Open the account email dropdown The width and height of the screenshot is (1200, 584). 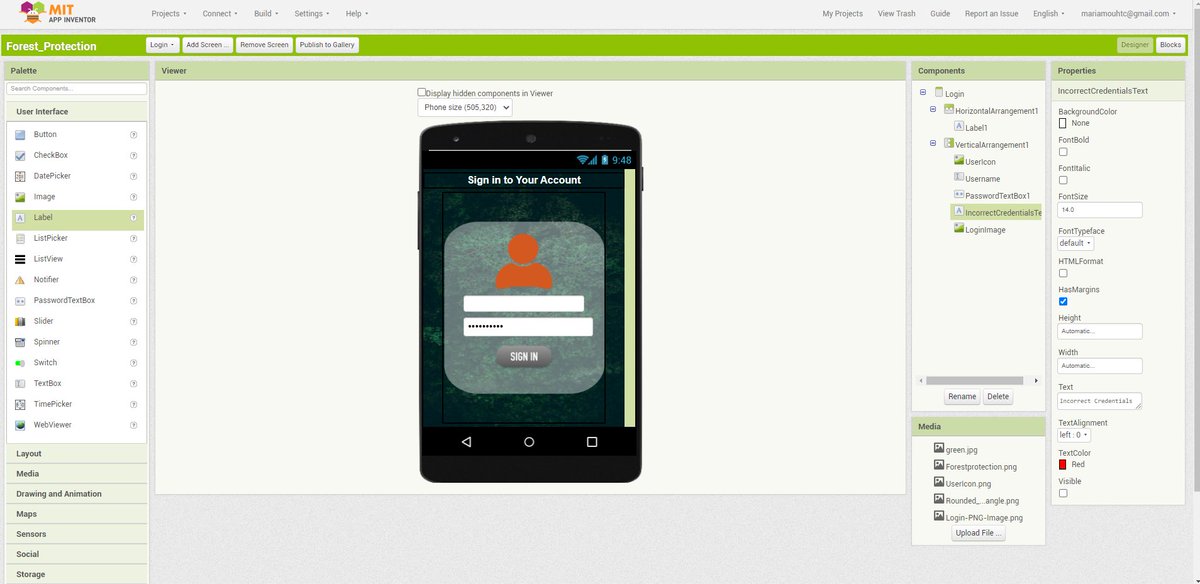(1129, 14)
